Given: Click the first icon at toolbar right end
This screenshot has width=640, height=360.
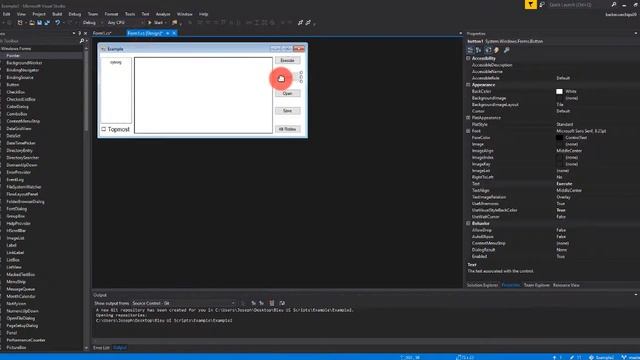Looking at the screenshot, I should (x=300, y=23).
